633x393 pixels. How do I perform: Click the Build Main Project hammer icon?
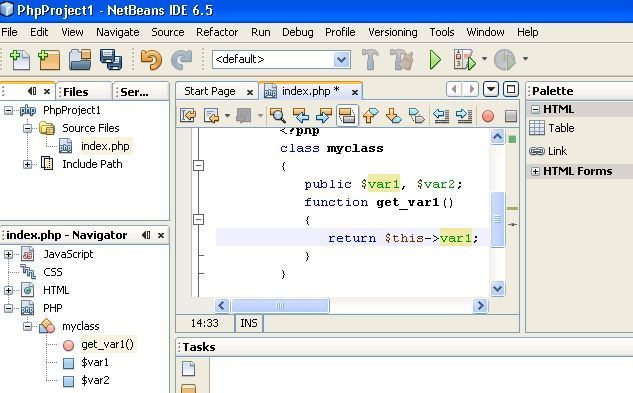pyautogui.click(x=370, y=59)
